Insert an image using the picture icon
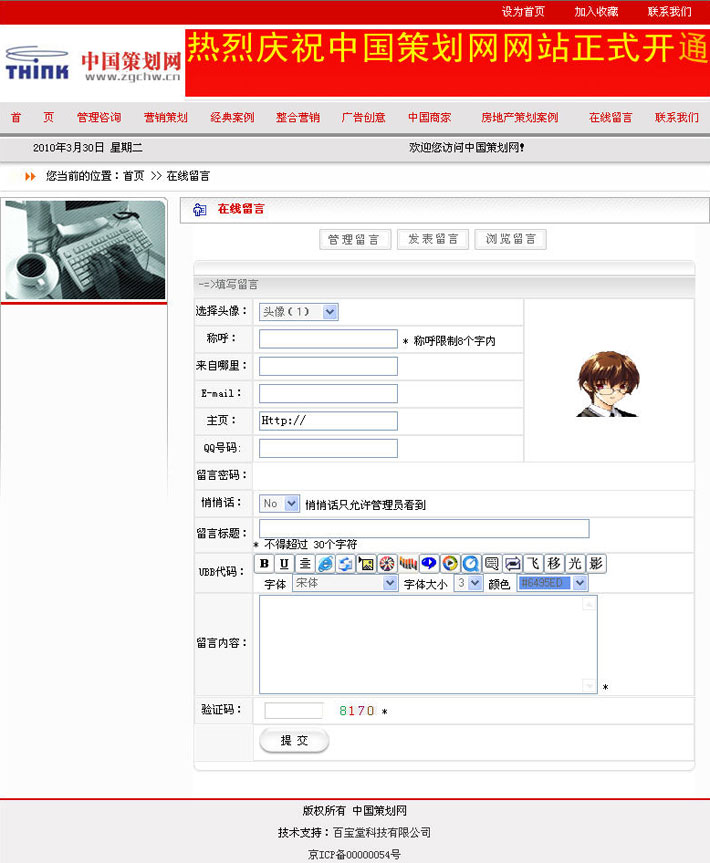The height and width of the screenshot is (863, 710). 366,564
